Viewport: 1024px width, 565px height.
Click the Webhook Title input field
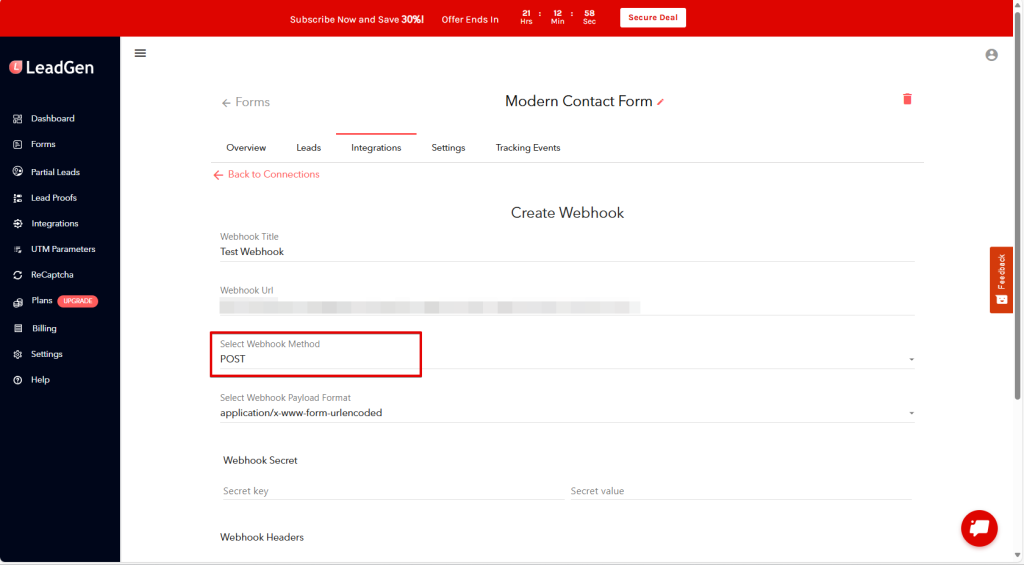[566, 252]
